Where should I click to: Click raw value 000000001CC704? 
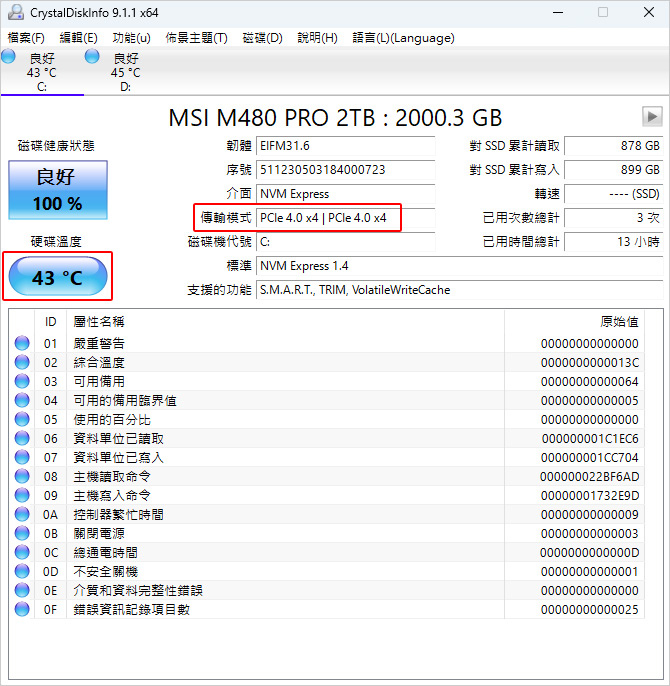click(589, 458)
